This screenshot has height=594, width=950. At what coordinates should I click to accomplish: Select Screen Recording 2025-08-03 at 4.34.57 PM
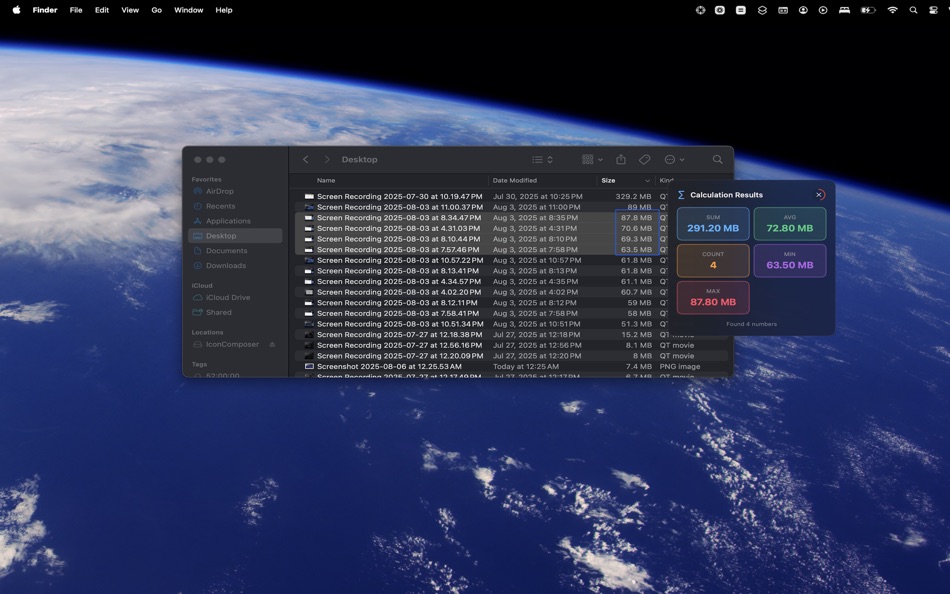click(399, 281)
